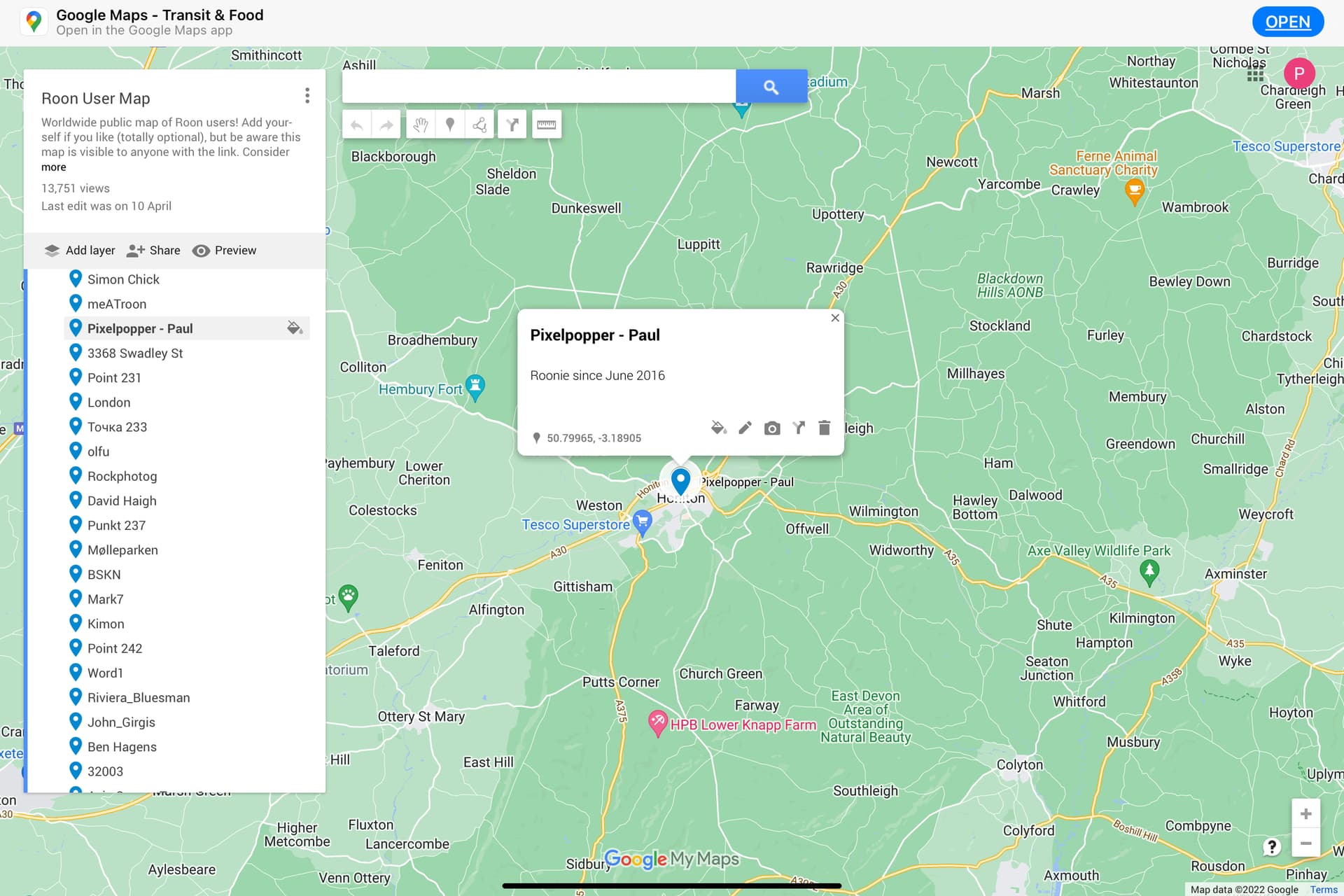Expand description with 'more' link

coord(53,167)
